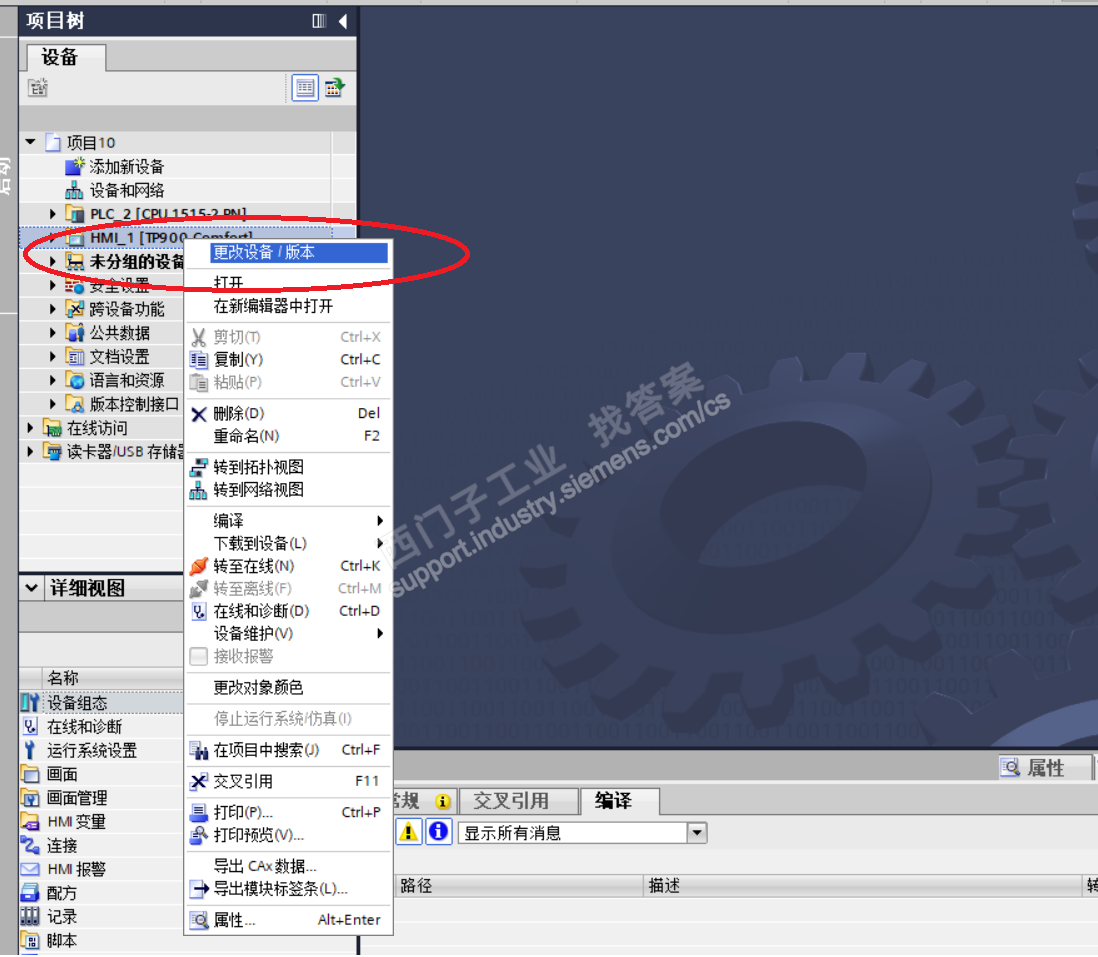This screenshot has width=1098, height=957.
Task: Expand the 语言和资源 node
Action: tap(53, 380)
